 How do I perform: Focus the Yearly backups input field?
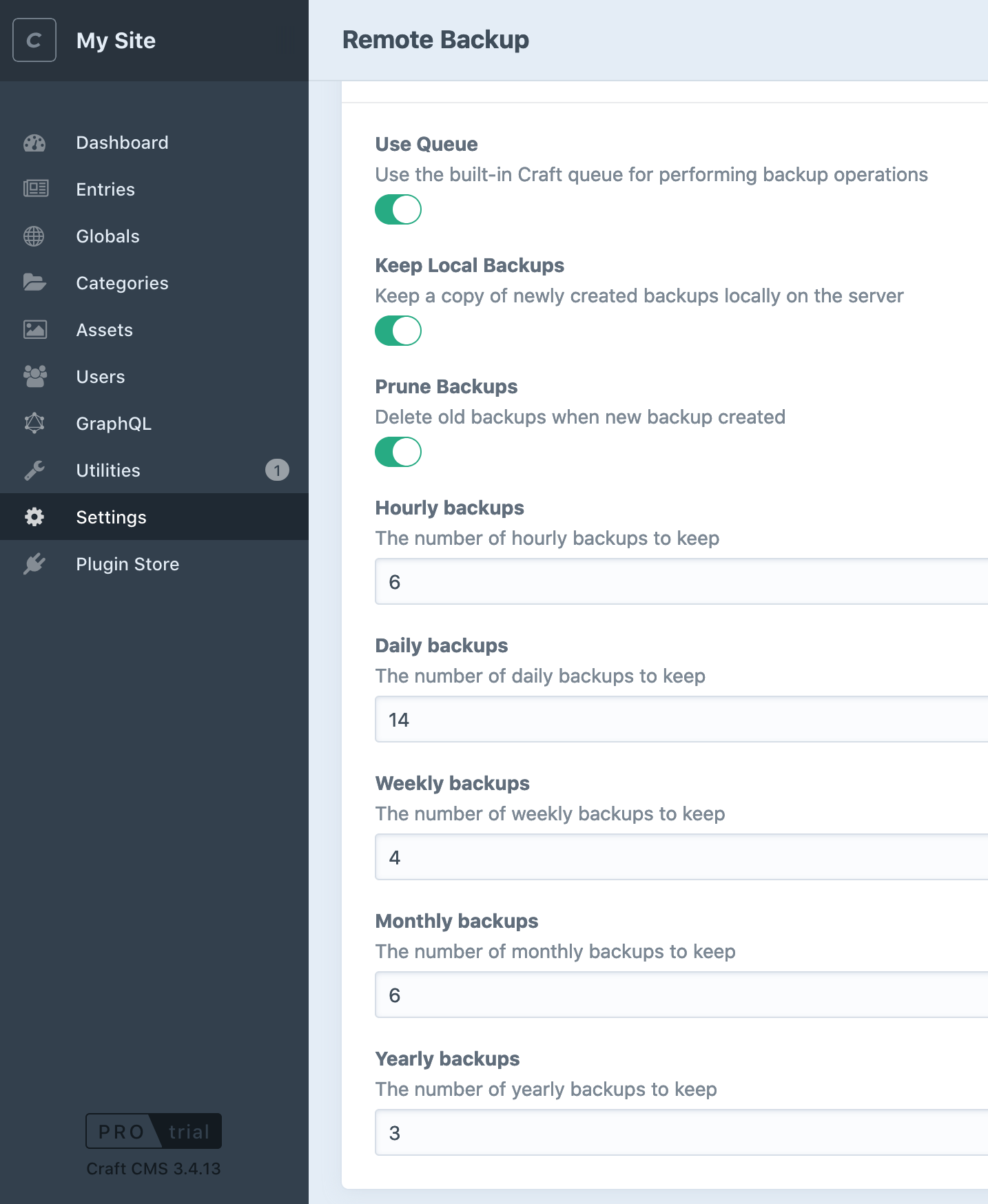tap(681, 1132)
